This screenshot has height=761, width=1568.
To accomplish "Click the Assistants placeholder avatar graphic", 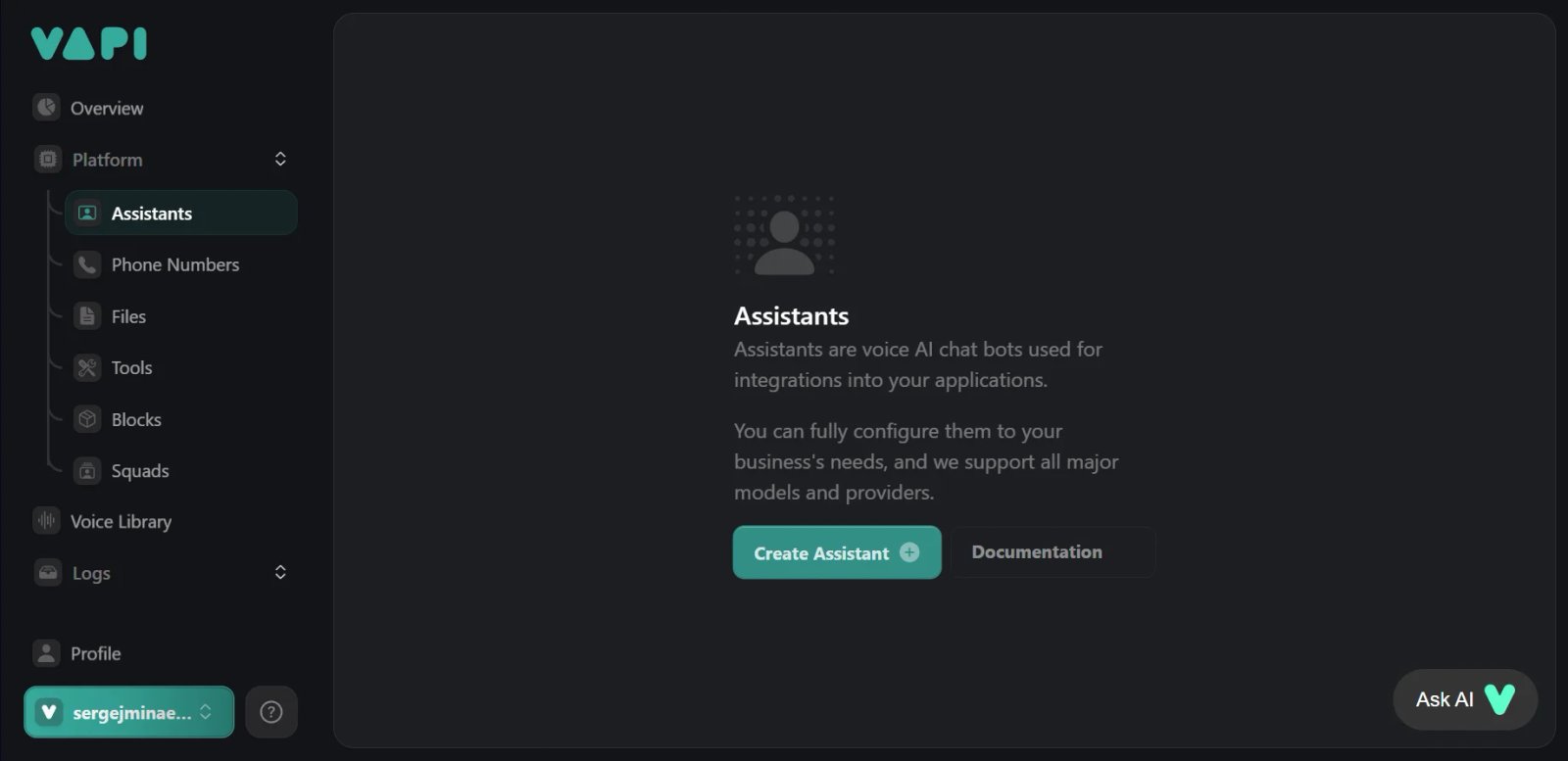I will click(x=784, y=235).
